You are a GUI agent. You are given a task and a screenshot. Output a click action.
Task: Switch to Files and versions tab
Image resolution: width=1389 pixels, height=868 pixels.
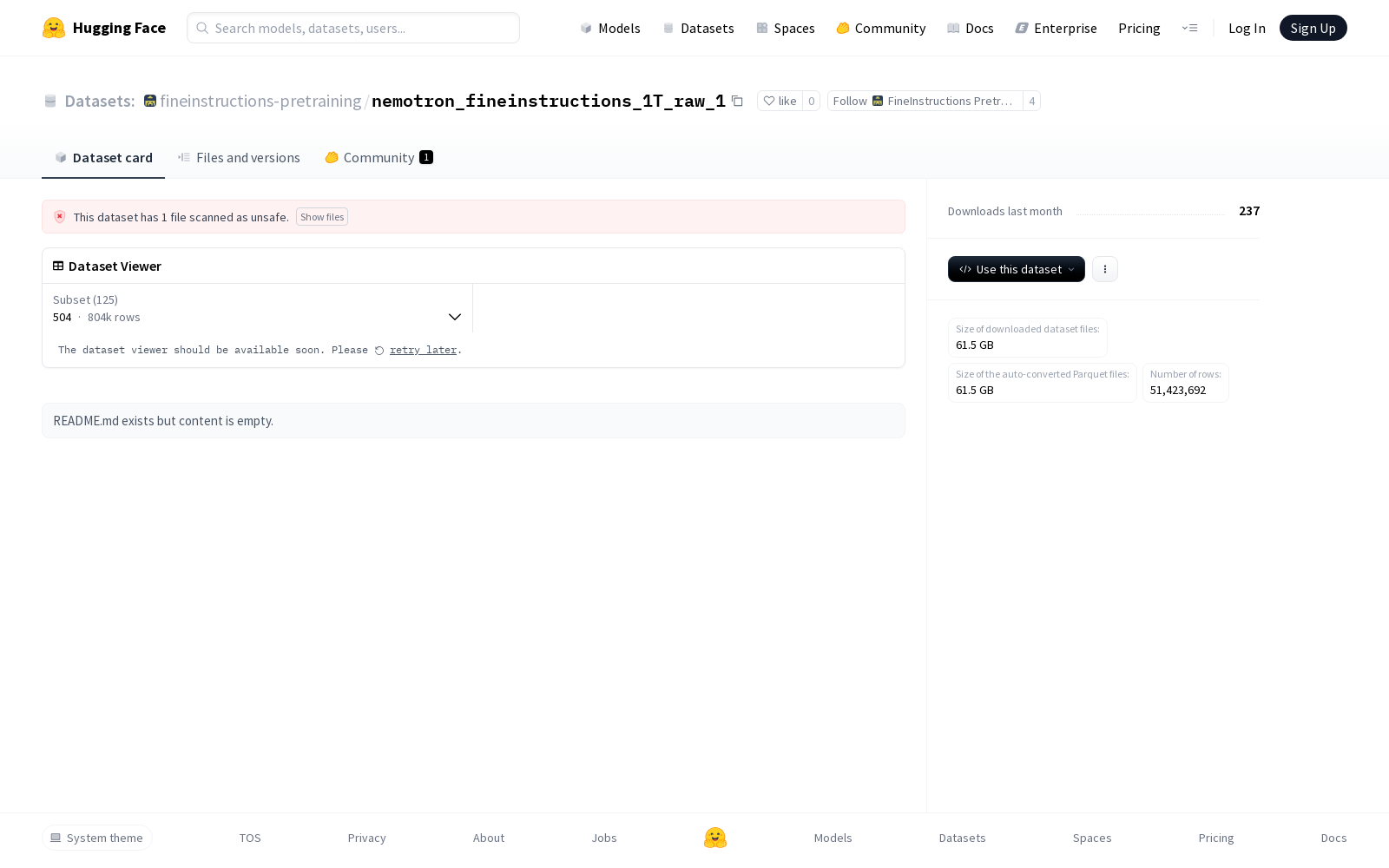239,157
